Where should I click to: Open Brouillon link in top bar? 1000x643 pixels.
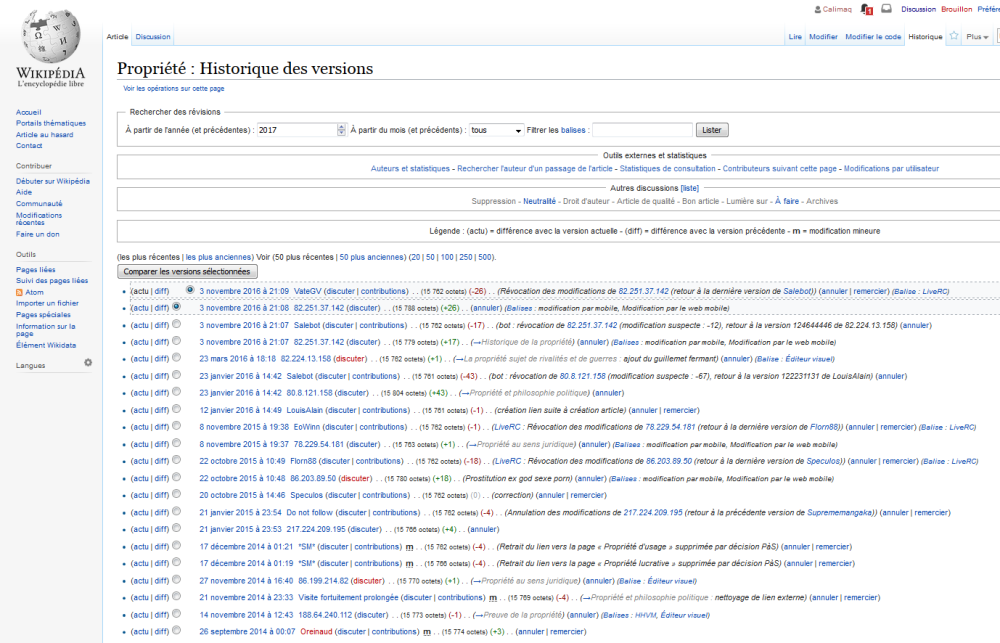(957, 10)
